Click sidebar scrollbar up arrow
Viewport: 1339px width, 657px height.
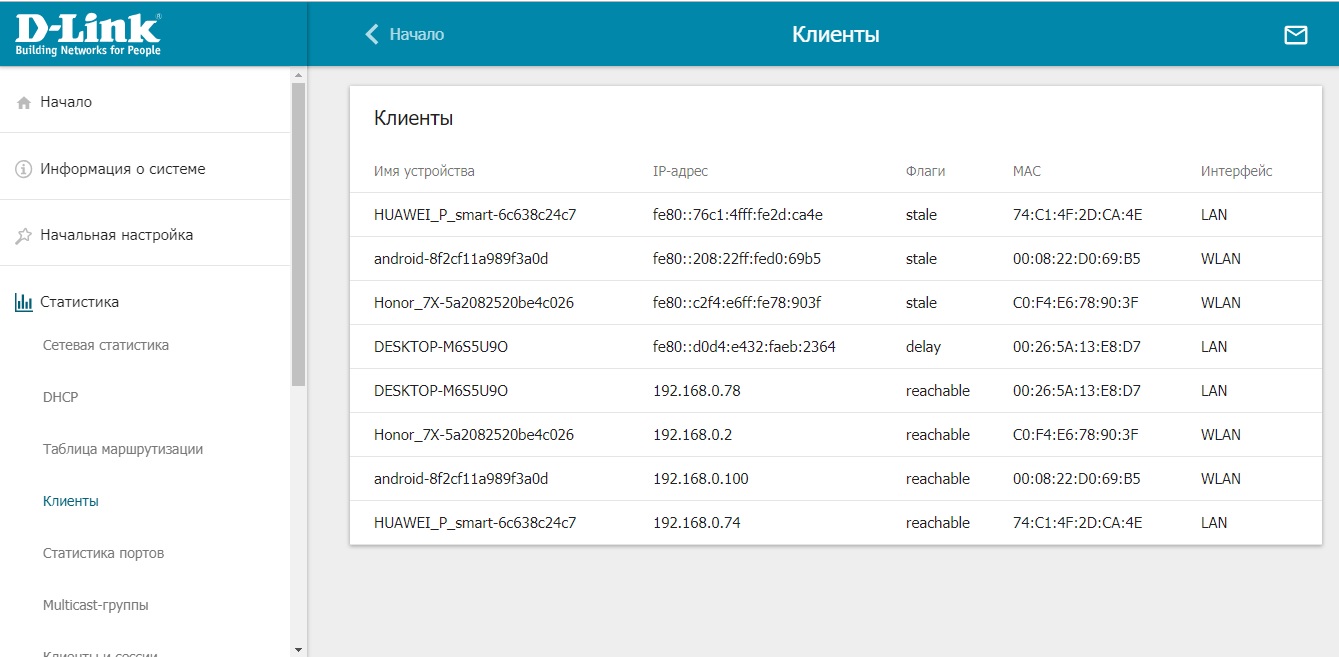[x=298, y=75]
